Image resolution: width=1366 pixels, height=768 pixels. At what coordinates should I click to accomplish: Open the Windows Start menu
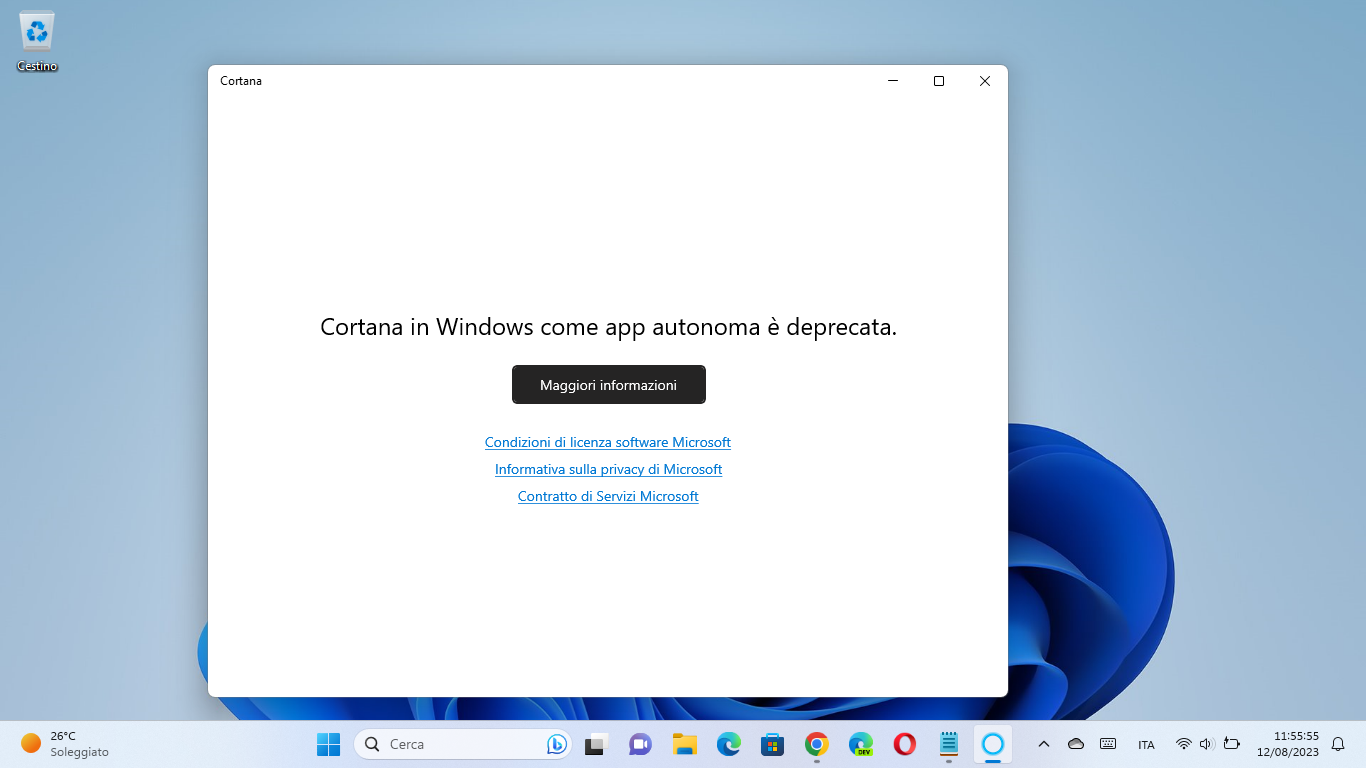(x=328, y=744)
